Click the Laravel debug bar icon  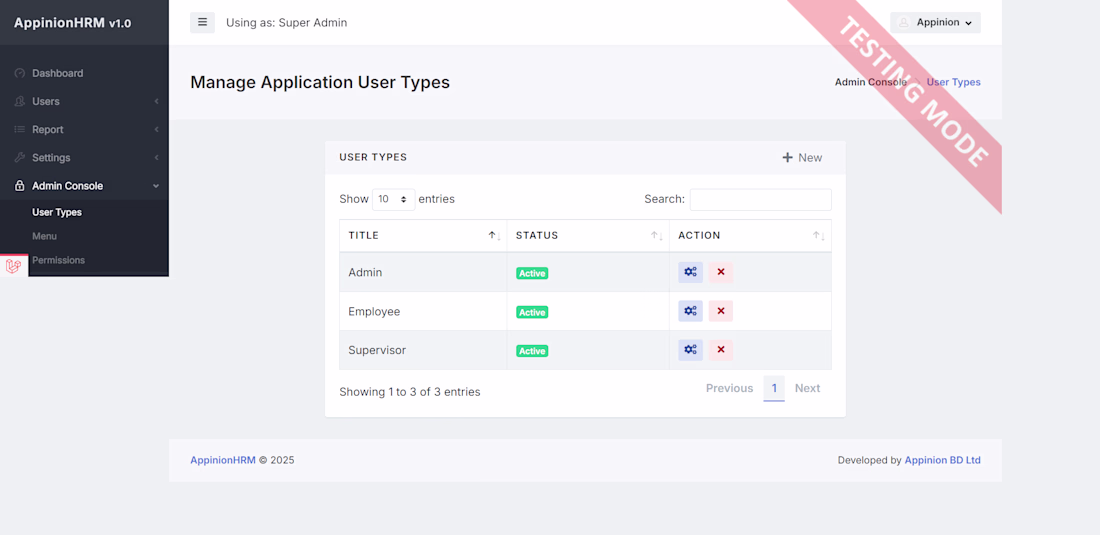pyautogui.click(x=13, y=266)
